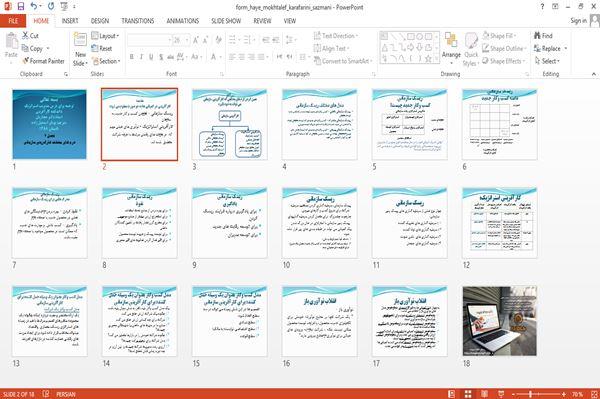Open the font name combo box
Image resolution: width=600 pixels, height=399 pixels.
[x=149, y=40]
